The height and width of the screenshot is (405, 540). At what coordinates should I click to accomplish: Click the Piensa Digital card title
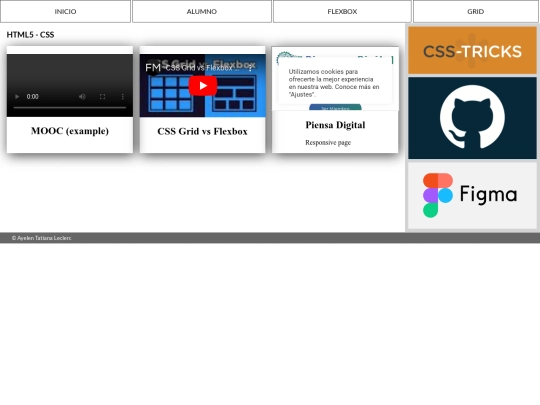(335, 125)
